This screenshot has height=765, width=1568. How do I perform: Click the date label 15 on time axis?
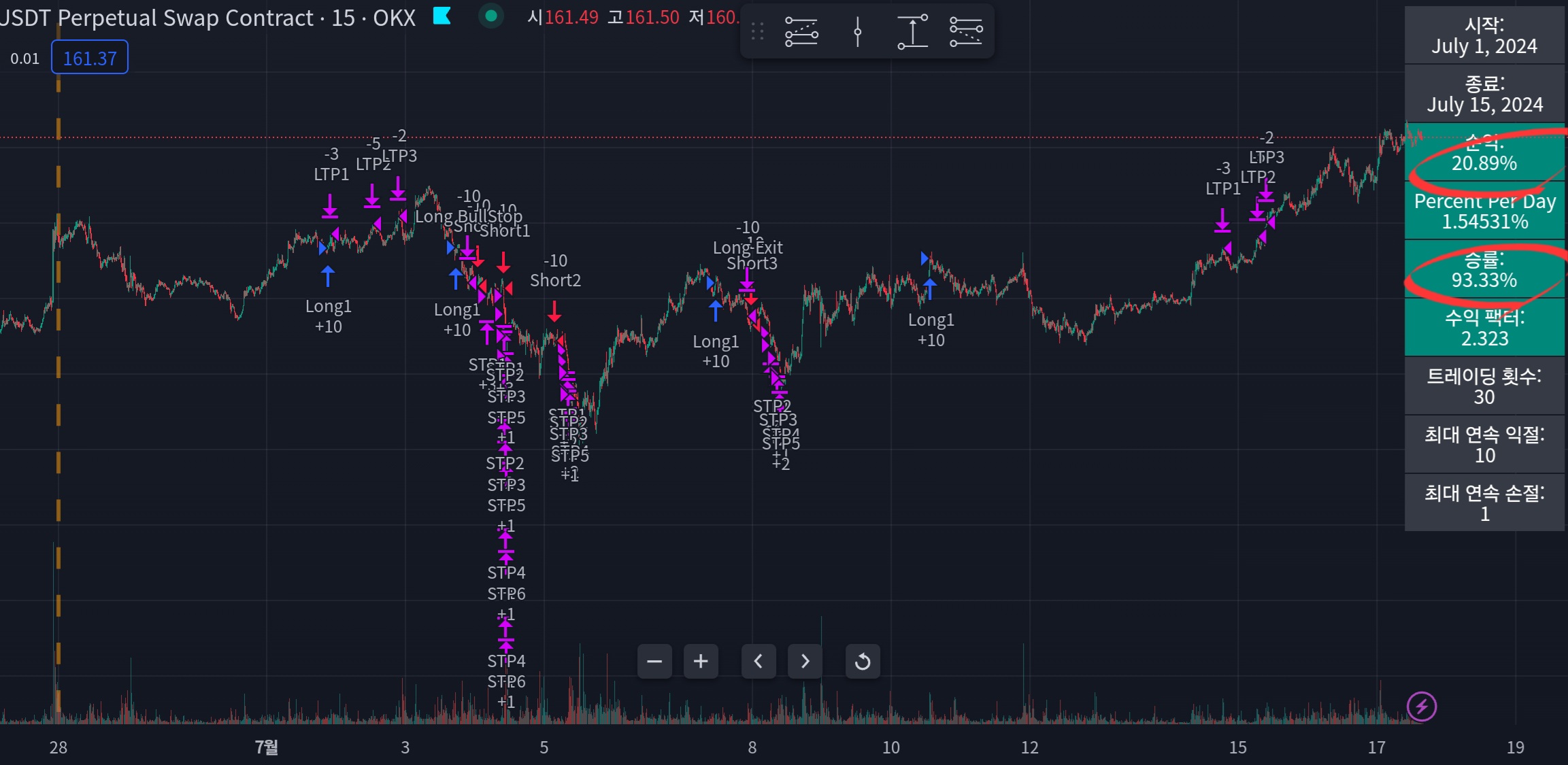(1237, 747)
